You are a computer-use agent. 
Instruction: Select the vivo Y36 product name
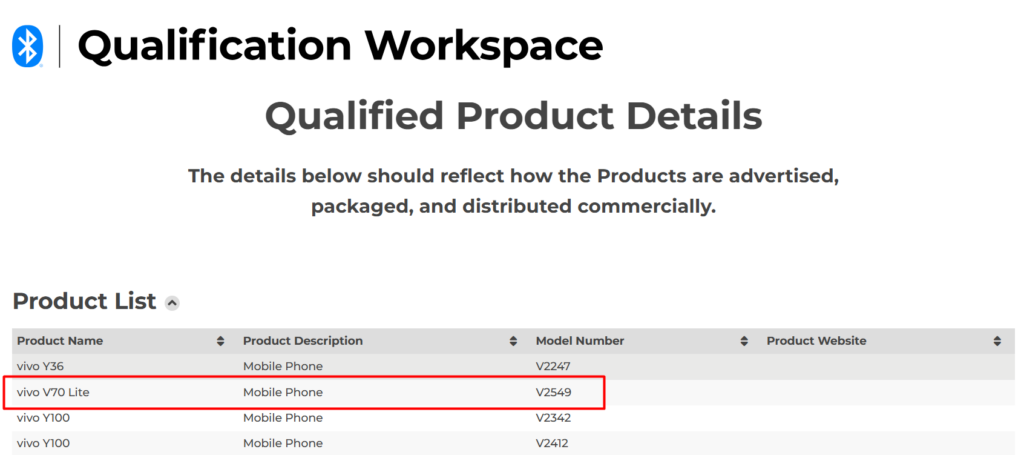pyautogui.click(x=44, y=367)
